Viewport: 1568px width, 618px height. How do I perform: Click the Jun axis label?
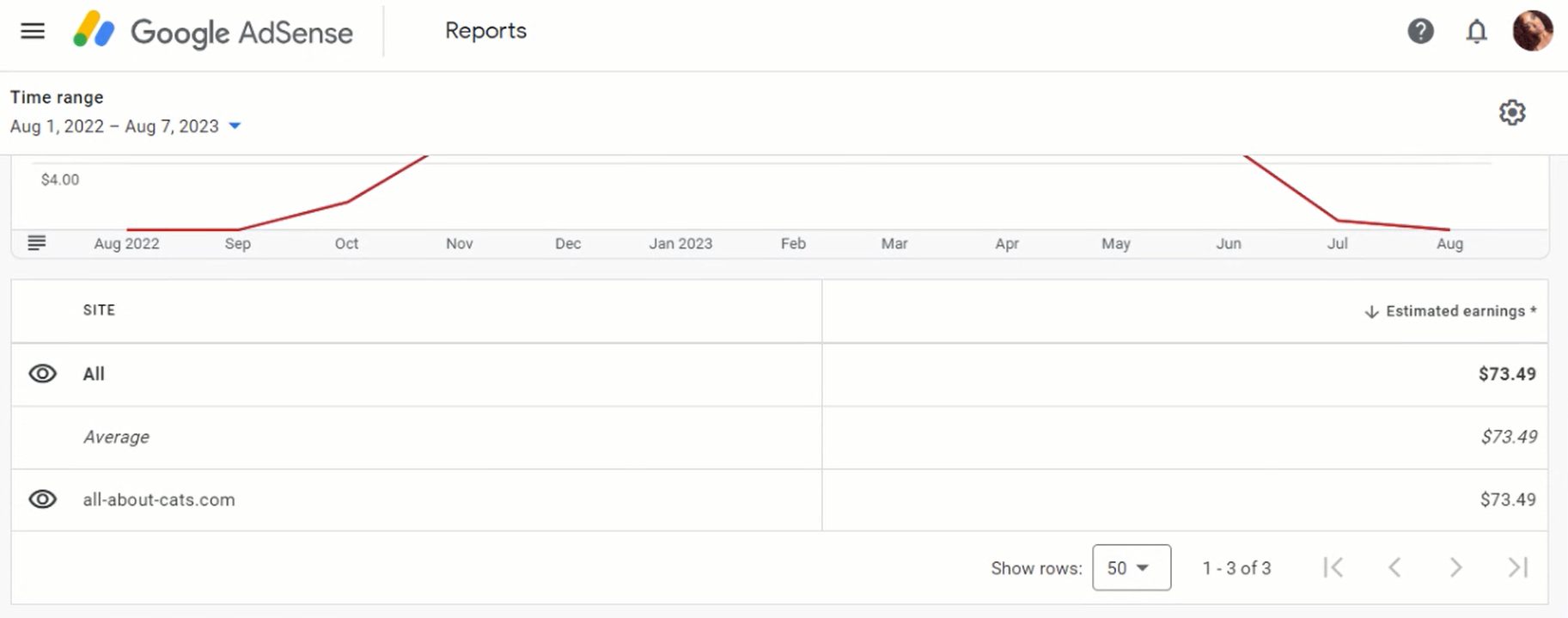[1229, 243]
